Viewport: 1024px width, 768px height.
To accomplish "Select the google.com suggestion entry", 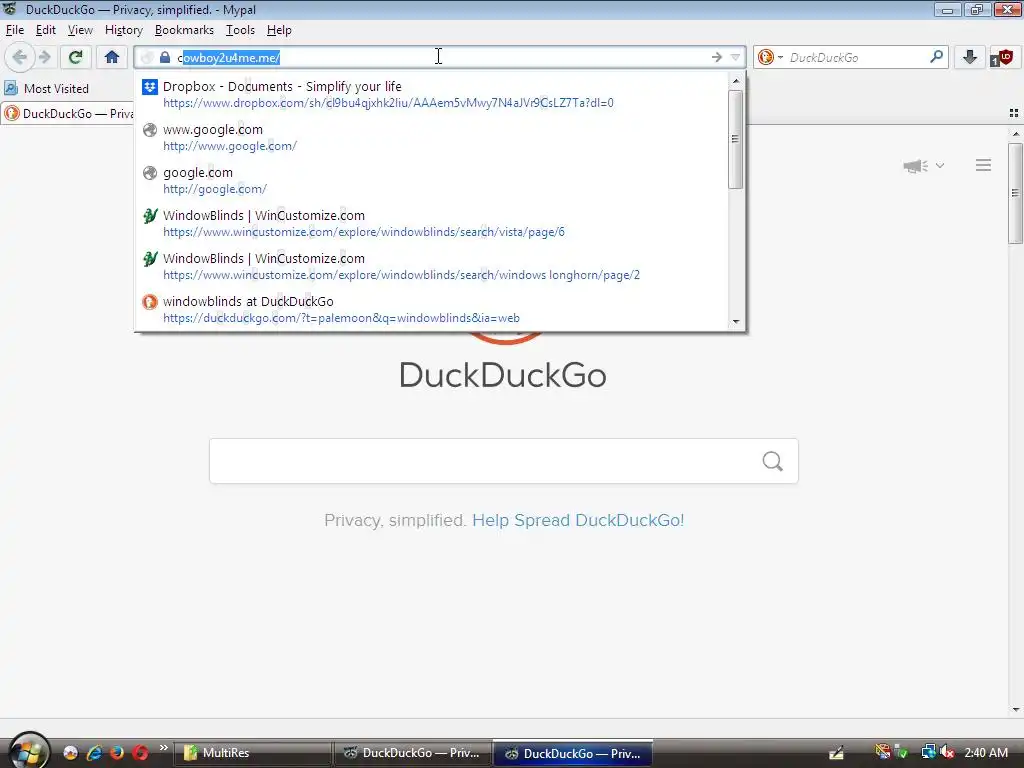I will (431, 180).
